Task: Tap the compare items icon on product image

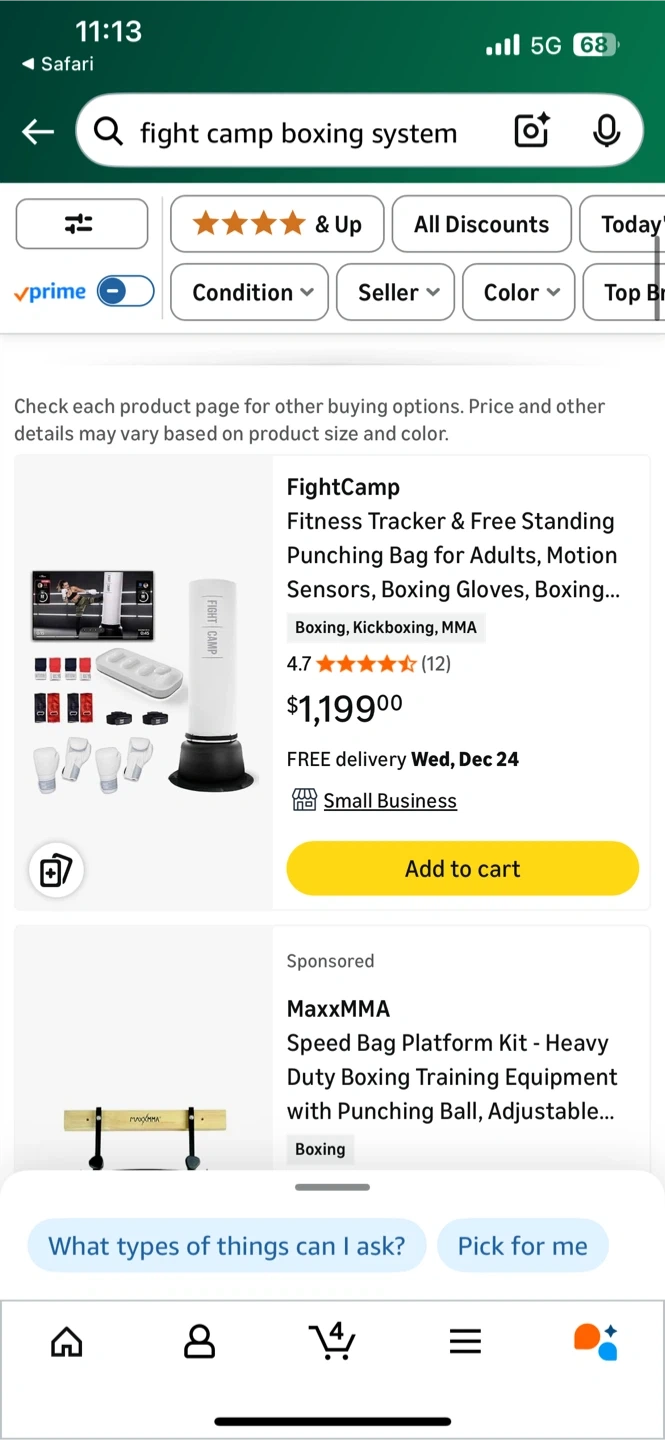Action: point(55,870)
